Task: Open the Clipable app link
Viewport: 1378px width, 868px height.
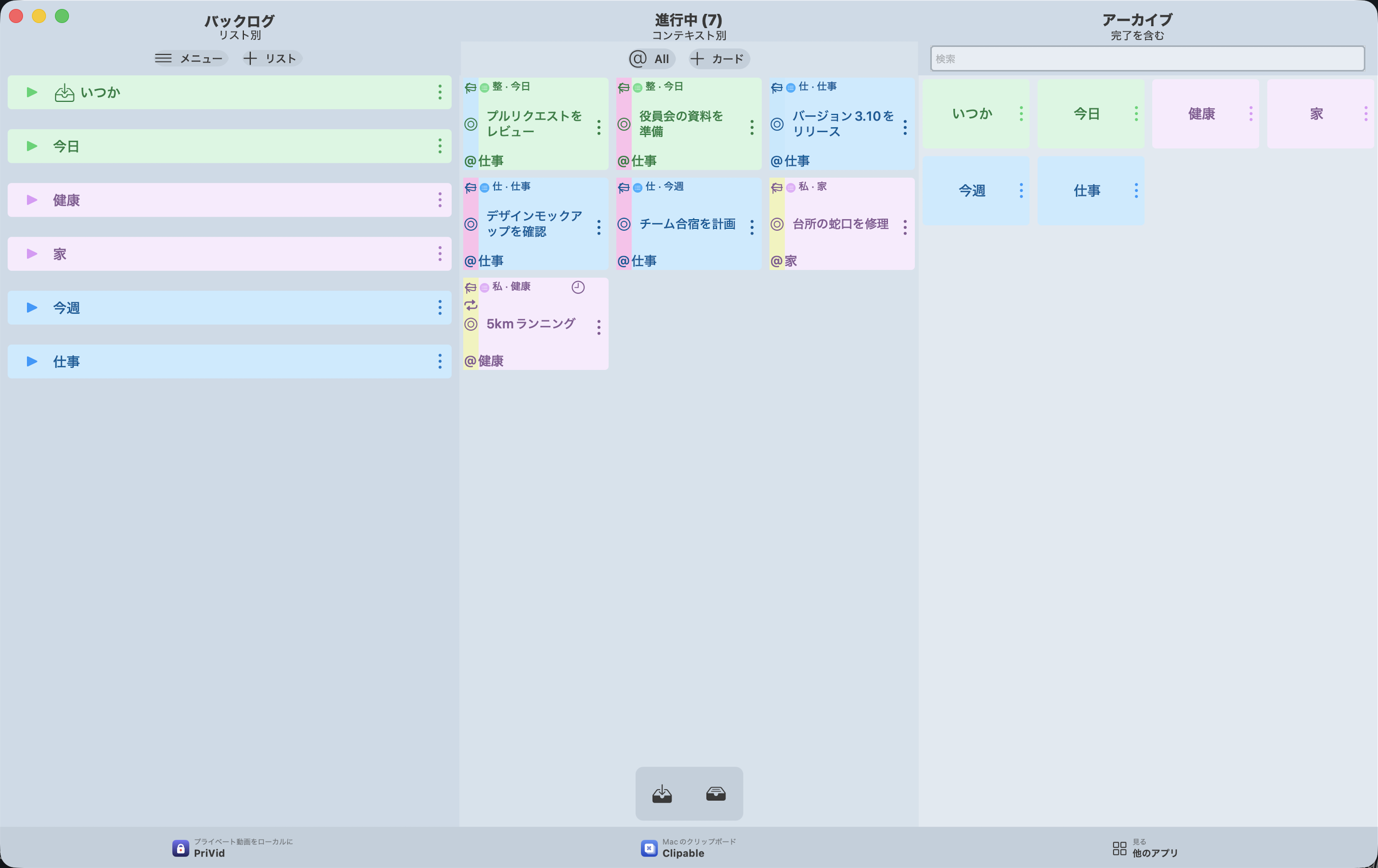Action: click(689, 848)
